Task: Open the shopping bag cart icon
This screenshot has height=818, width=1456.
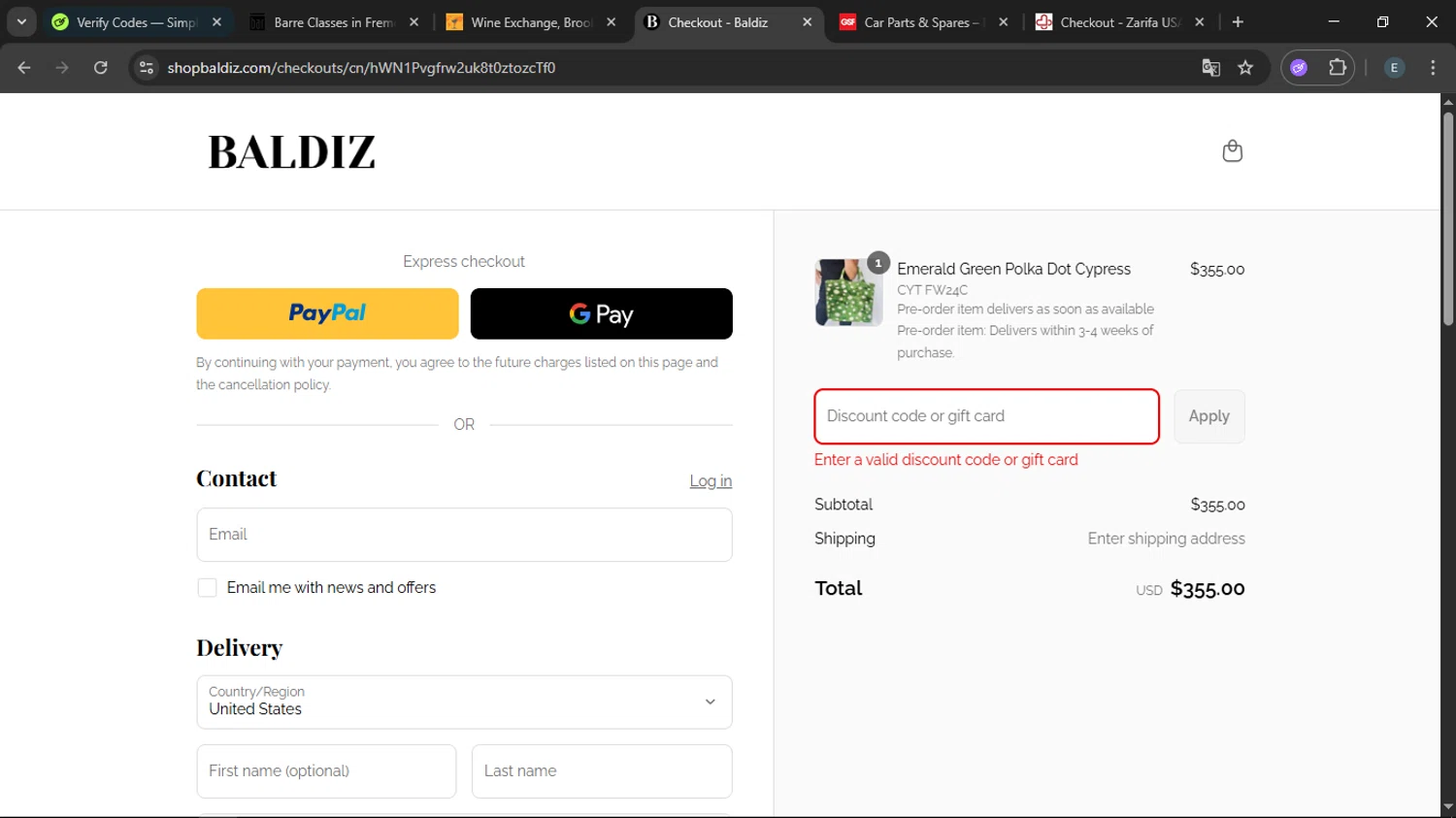Action: 1232,151
